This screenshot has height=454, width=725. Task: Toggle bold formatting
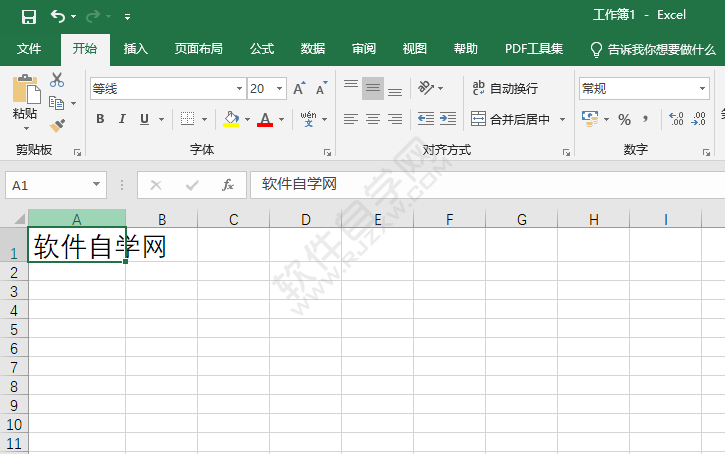point(100,119)
